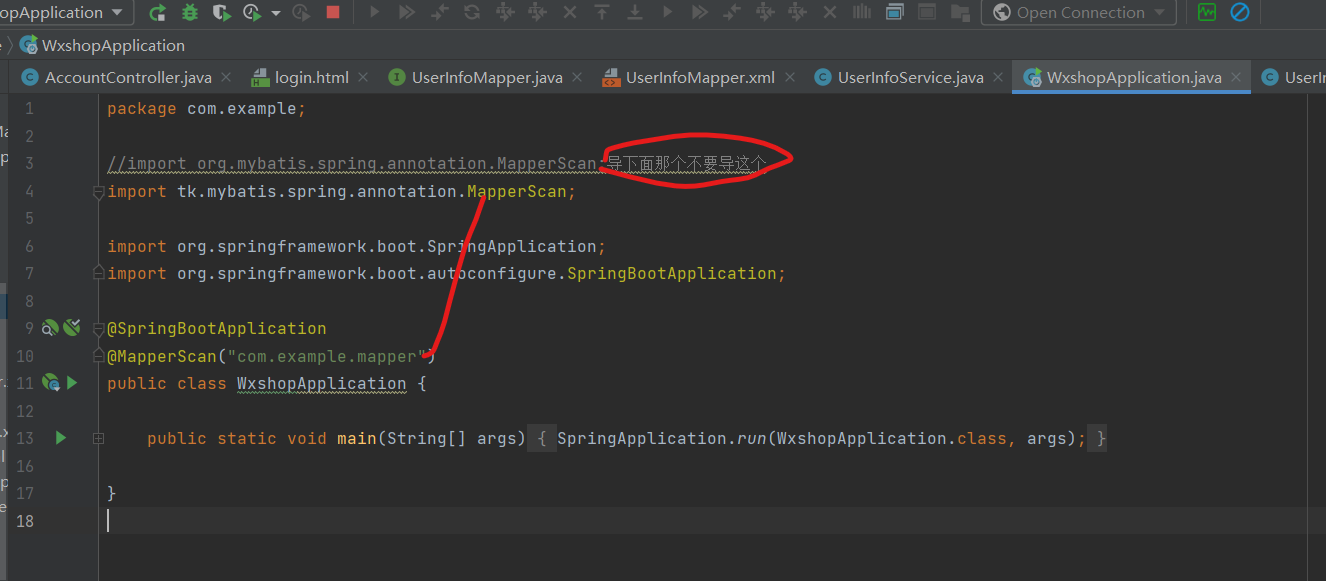Click Spring checkmark gutter icon on line 9
Viewport: 1326px width, 581px height.
tap(71, 327)
